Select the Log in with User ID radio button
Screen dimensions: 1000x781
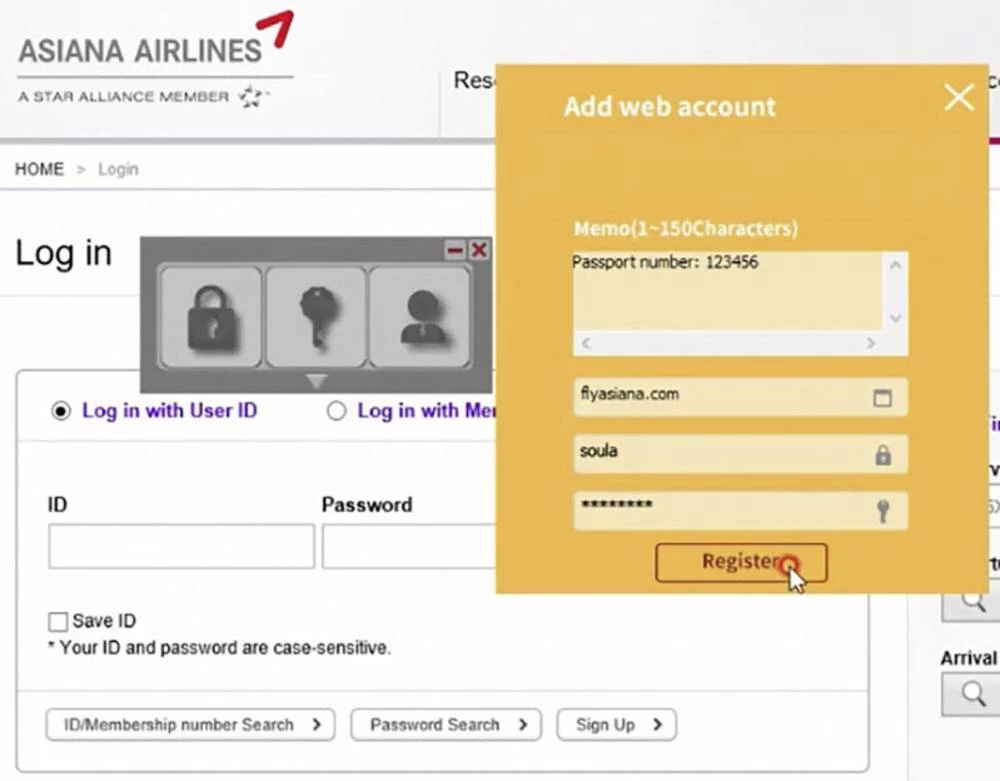click(61, 411)
